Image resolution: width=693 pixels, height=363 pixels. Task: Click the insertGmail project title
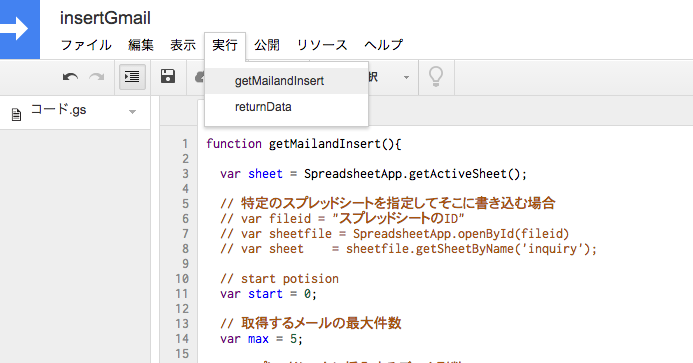105,18
